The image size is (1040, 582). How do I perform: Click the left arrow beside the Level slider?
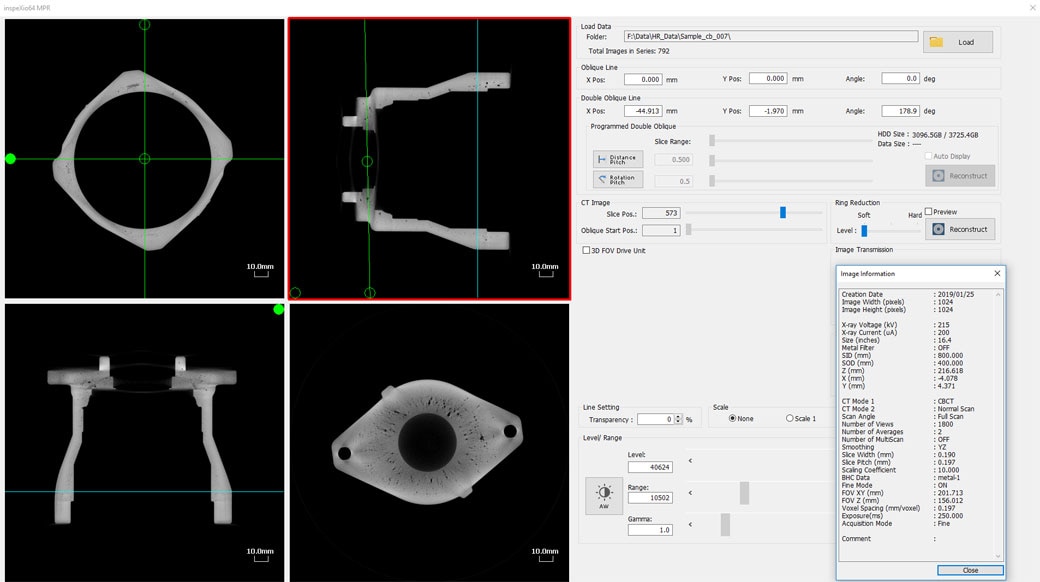coord(690,461)
